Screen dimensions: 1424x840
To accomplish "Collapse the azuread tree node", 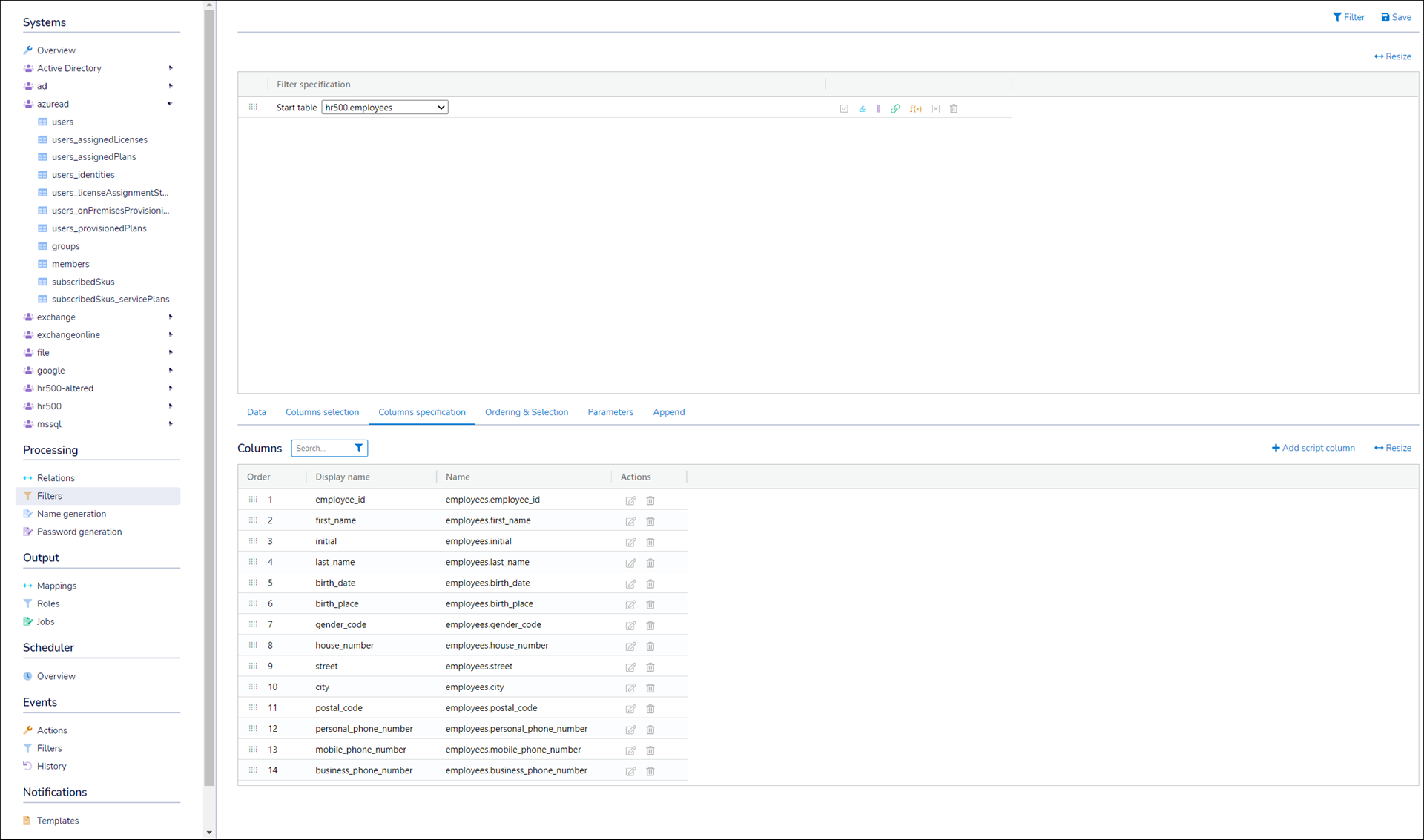I will (x=170, y=104).
